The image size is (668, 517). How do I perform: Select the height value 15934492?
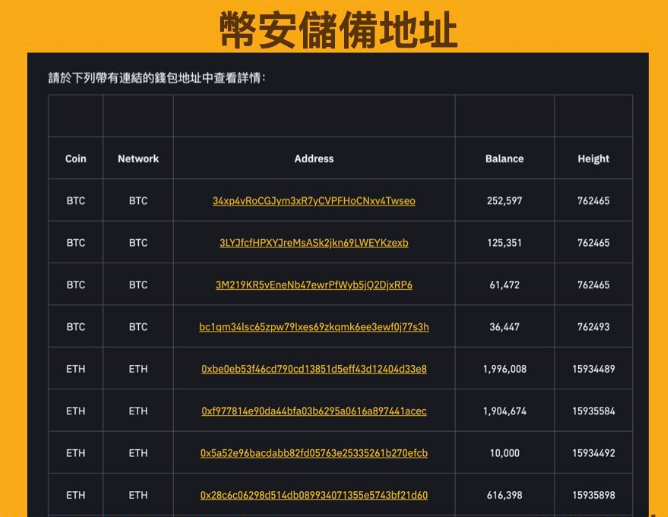point(593,453)
